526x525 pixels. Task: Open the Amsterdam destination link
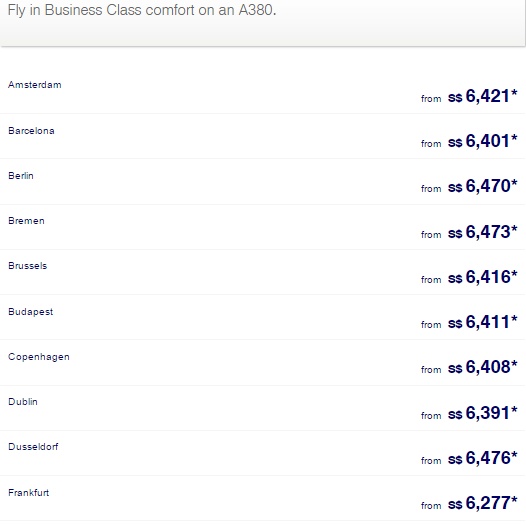[x=35, y=85]
